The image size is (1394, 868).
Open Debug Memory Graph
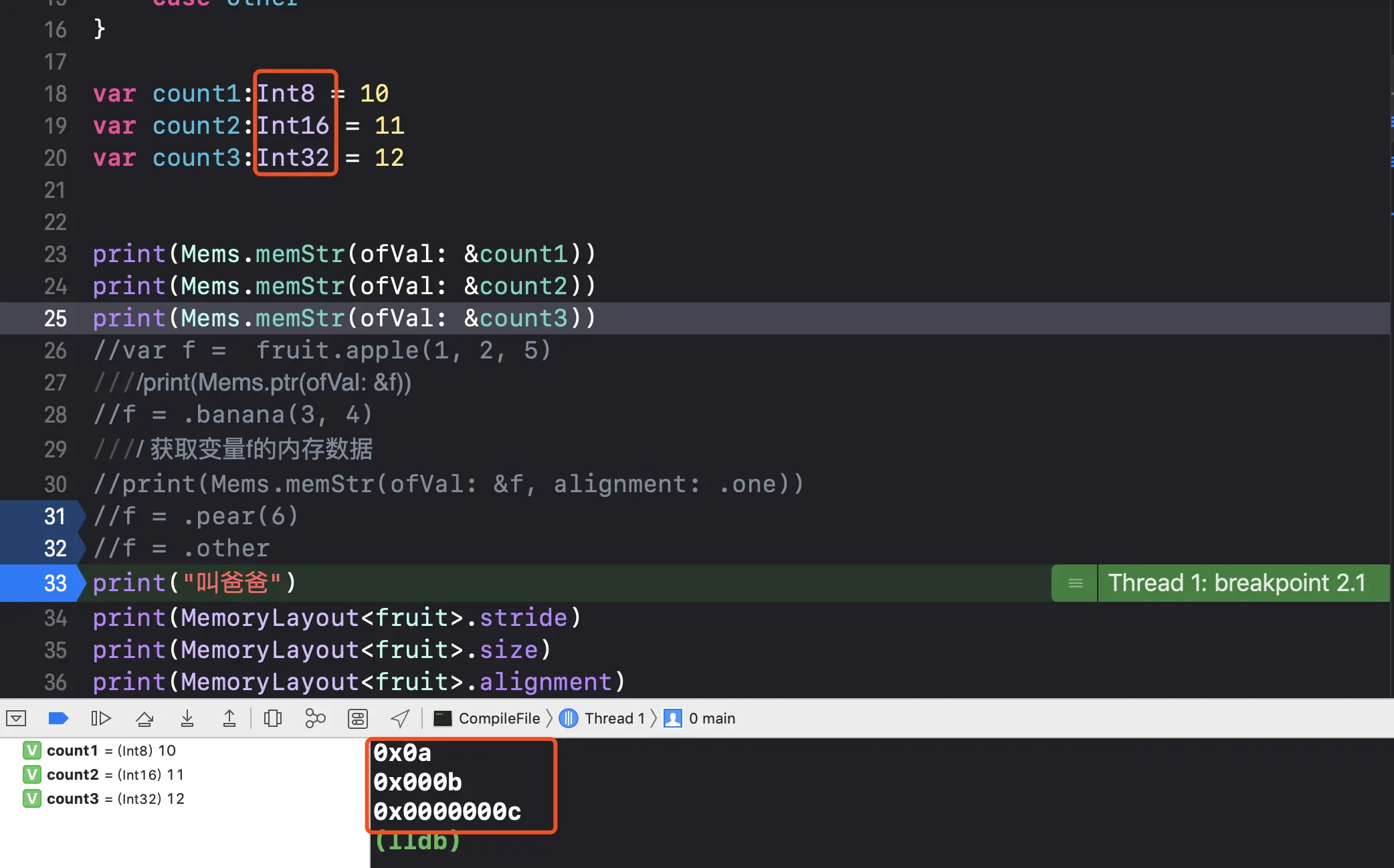pos(315,718)
